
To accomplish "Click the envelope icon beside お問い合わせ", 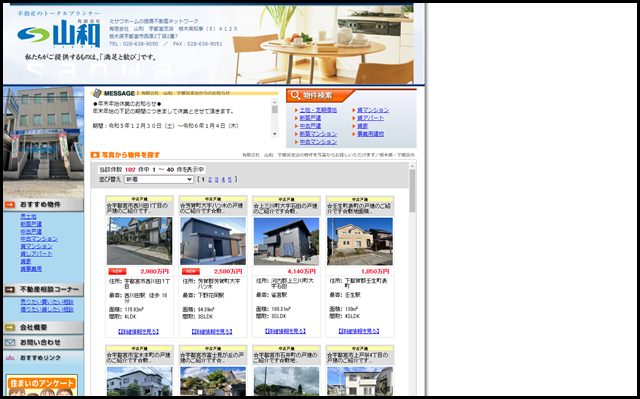I will click(10, 343).
